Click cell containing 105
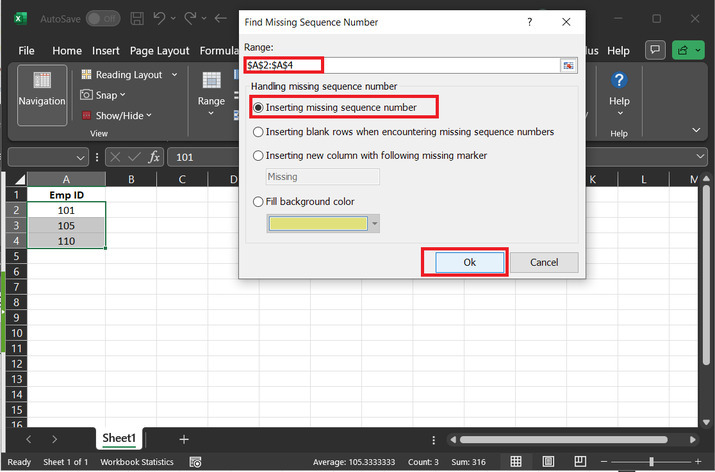 (67, 226)
